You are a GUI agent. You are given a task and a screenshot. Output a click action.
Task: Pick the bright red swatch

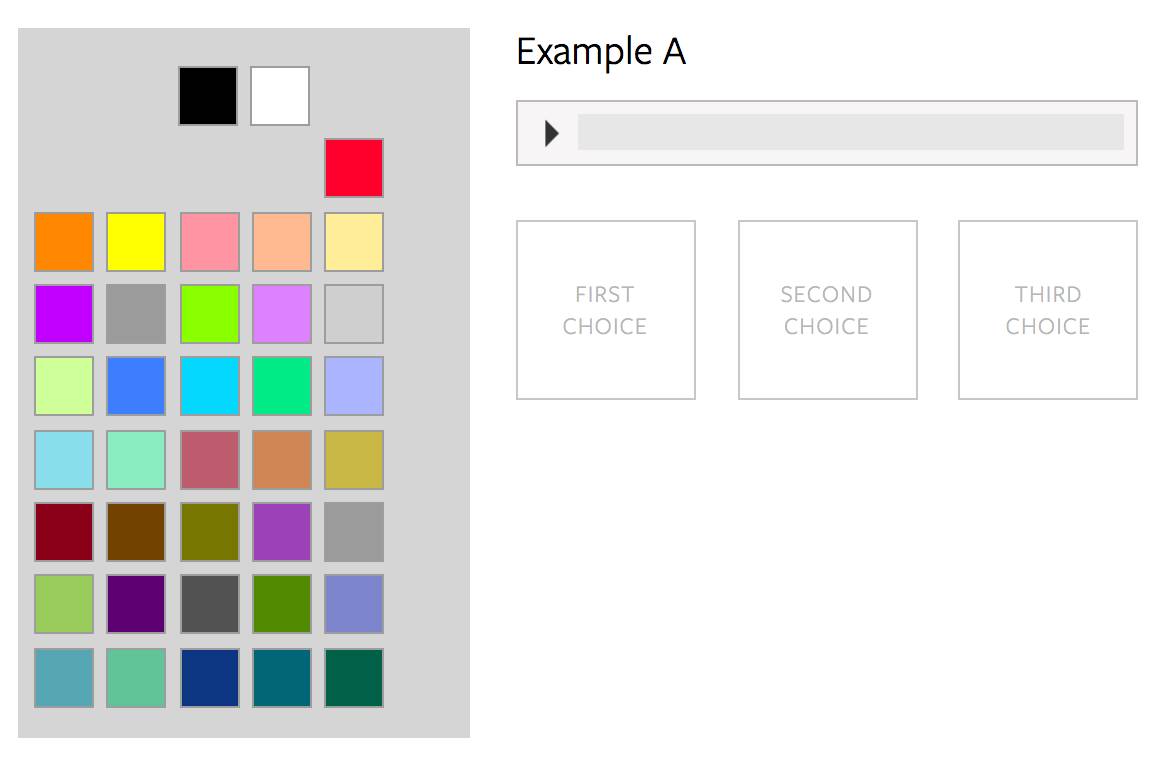point(354,168)
